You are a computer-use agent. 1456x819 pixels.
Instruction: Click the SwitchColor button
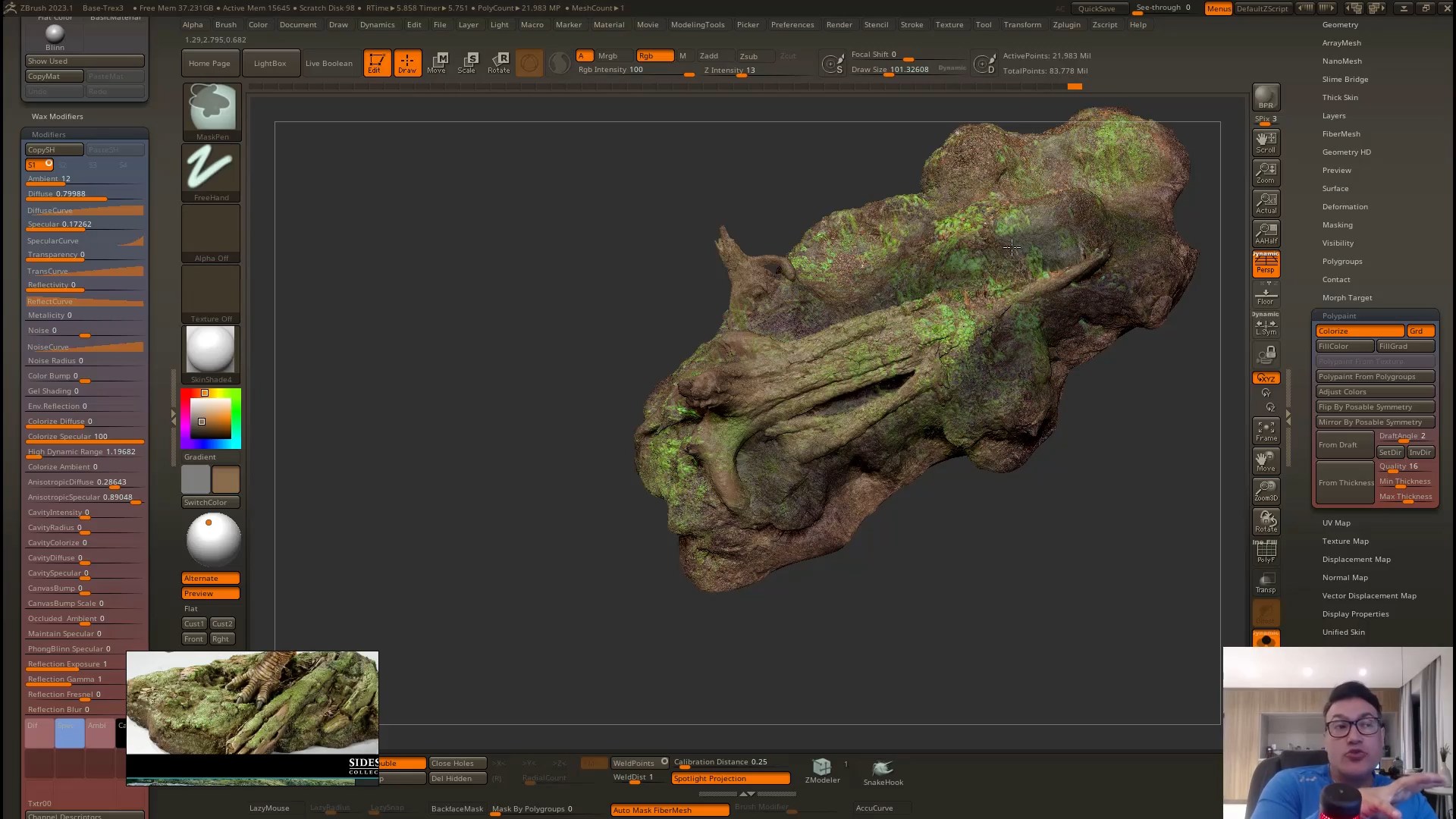point(210,503)
